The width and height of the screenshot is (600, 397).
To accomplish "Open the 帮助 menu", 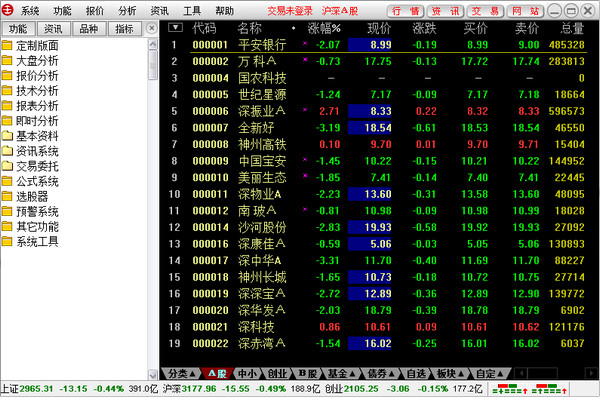I will click(225, 11).
